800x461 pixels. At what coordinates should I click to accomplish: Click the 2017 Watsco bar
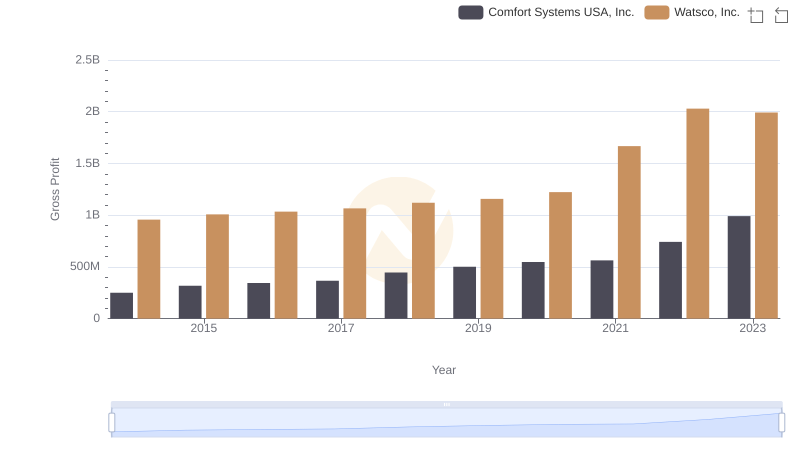355,263
